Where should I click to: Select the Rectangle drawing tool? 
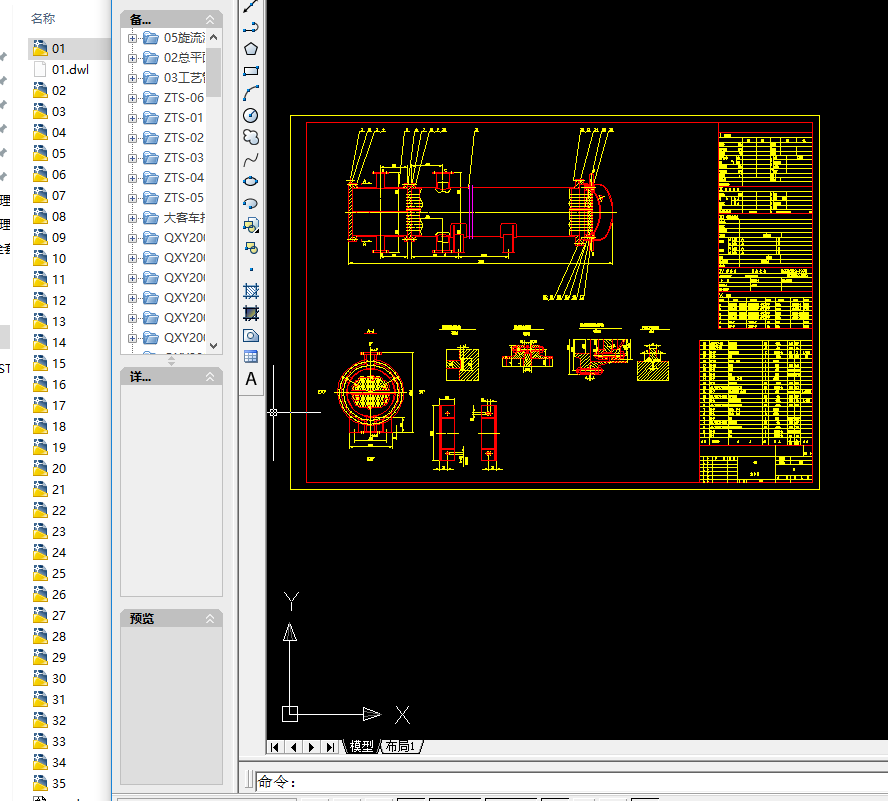[251, 71]
